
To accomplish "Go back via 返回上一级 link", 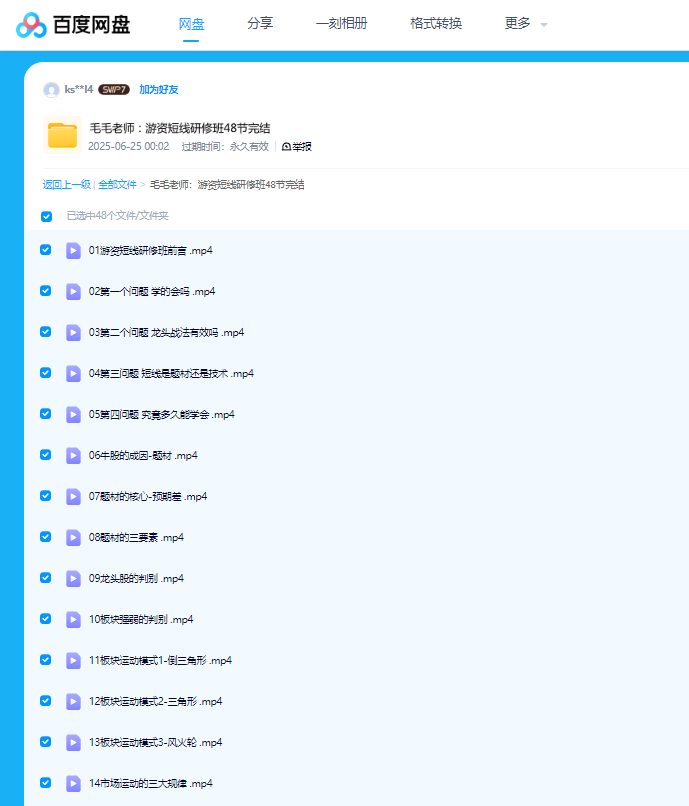I will (x=66, y=185).
